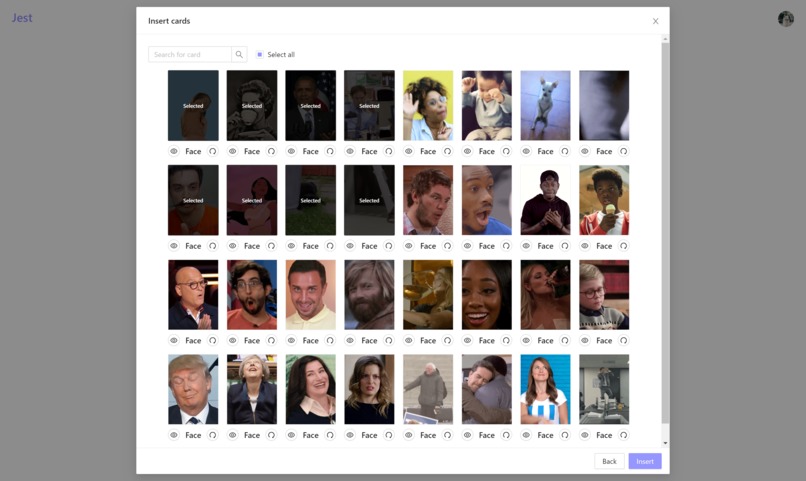Select the surprised plaid shirt man card

click(428, 200)
